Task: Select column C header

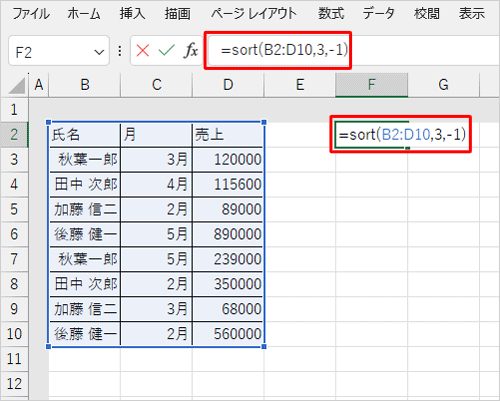Action: [x=157, y=85]
